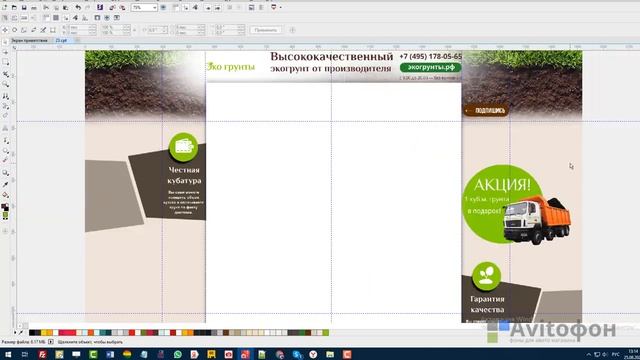Screen dimensions: 640x360
Task: Open the zoom level dropdown
Action: (154, 7)
